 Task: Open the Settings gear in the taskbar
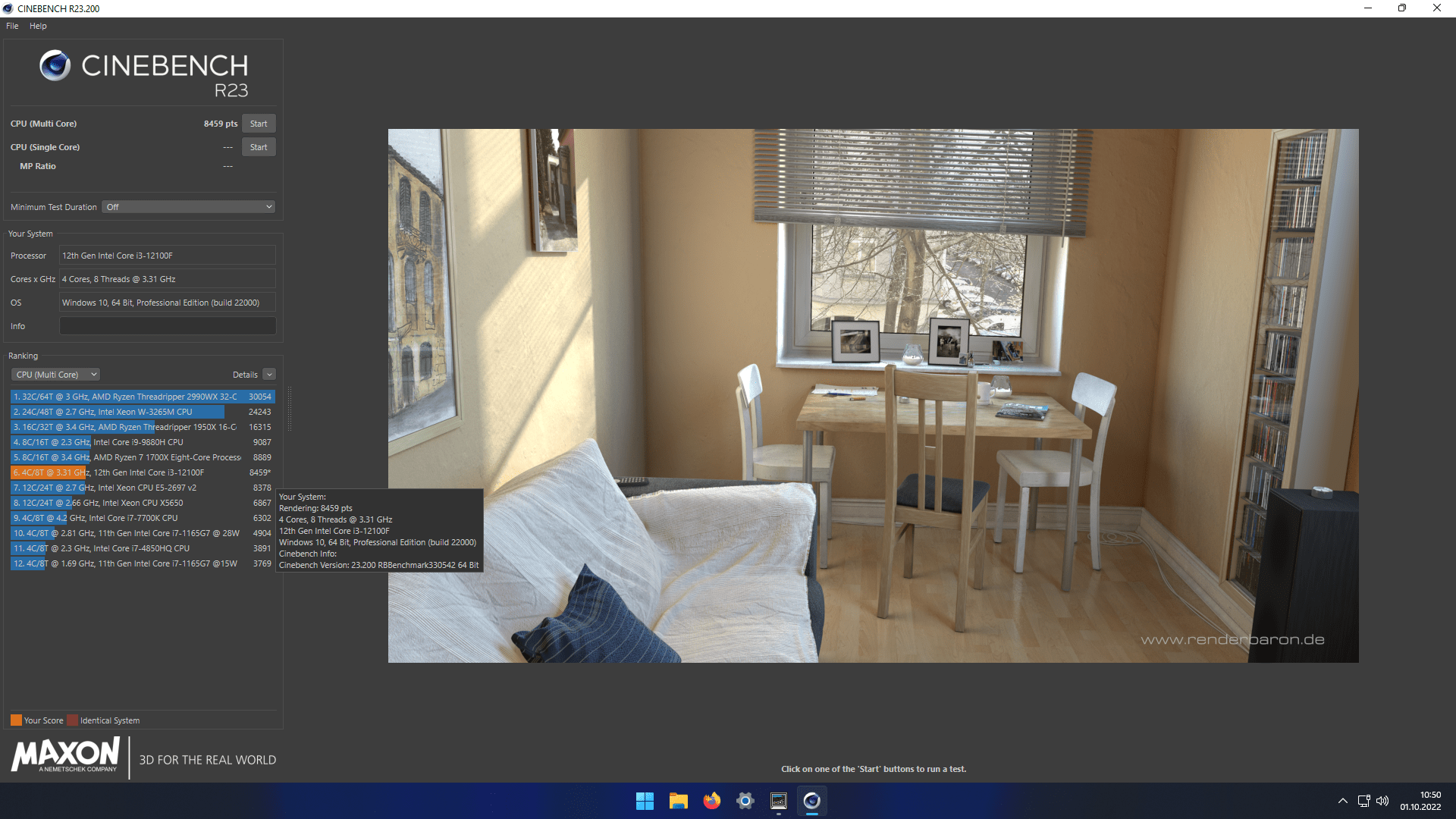745,801
